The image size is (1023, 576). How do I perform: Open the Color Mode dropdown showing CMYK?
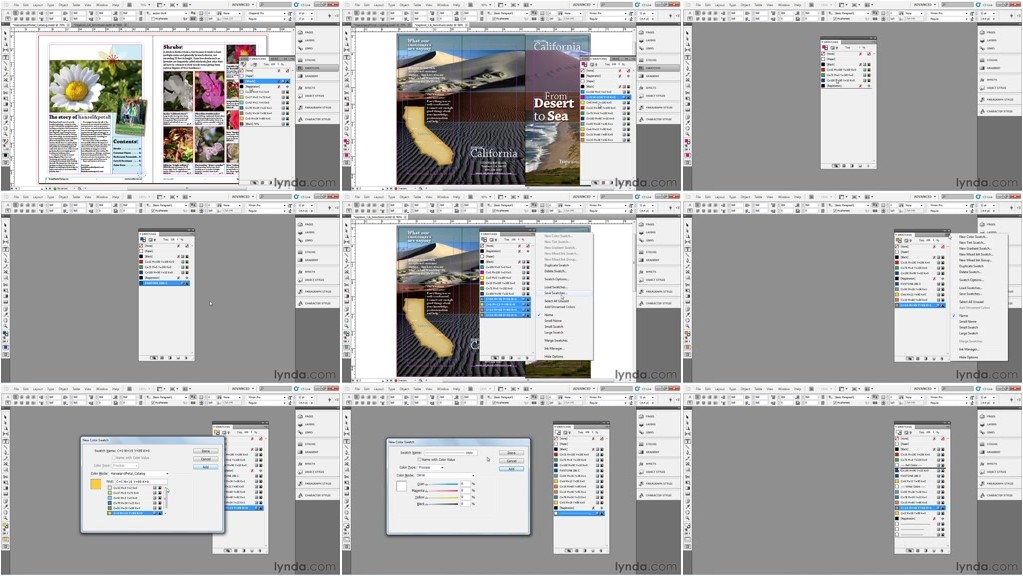pos(446,476)
